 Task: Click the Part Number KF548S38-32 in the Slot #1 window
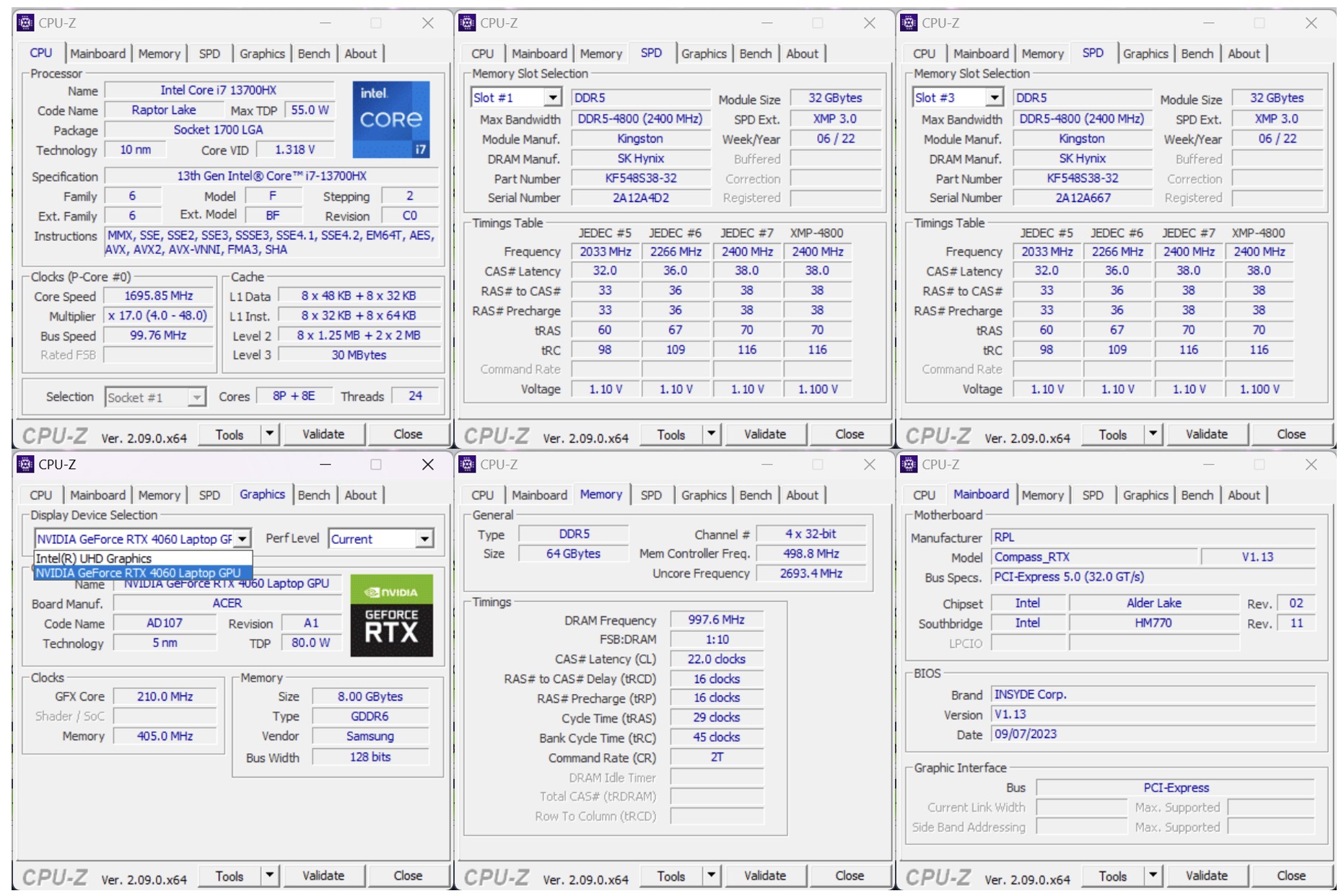641,178
